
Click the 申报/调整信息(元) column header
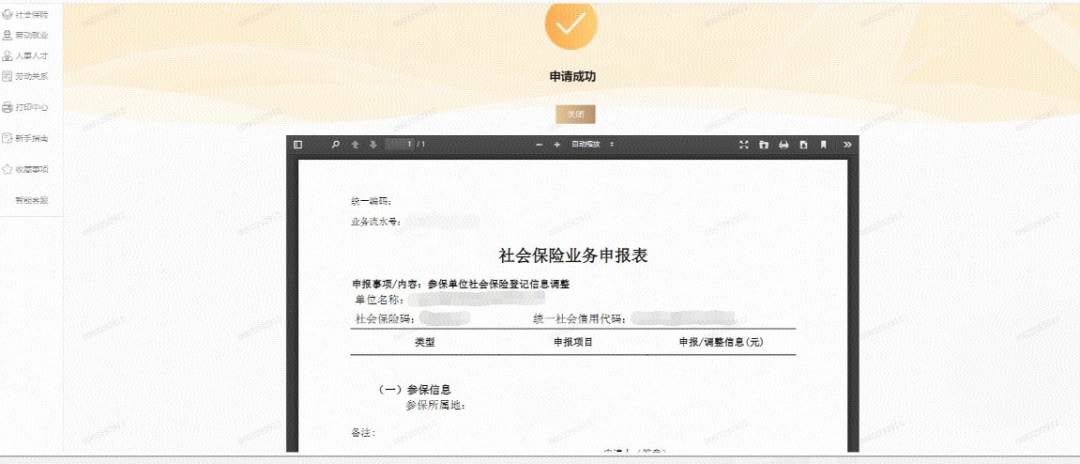[x=721, y=342]
